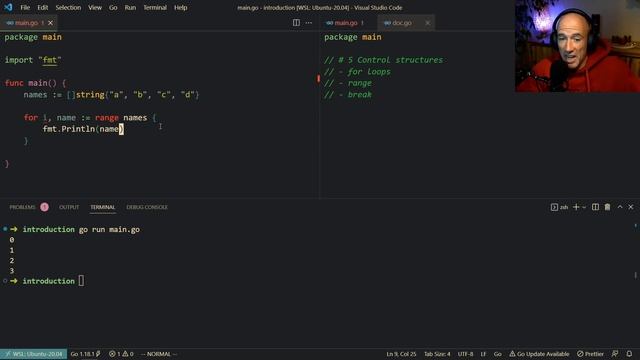Click LF end of line indicator
Viewport: 640px width, 360px height.
click(x=483, y=354)
